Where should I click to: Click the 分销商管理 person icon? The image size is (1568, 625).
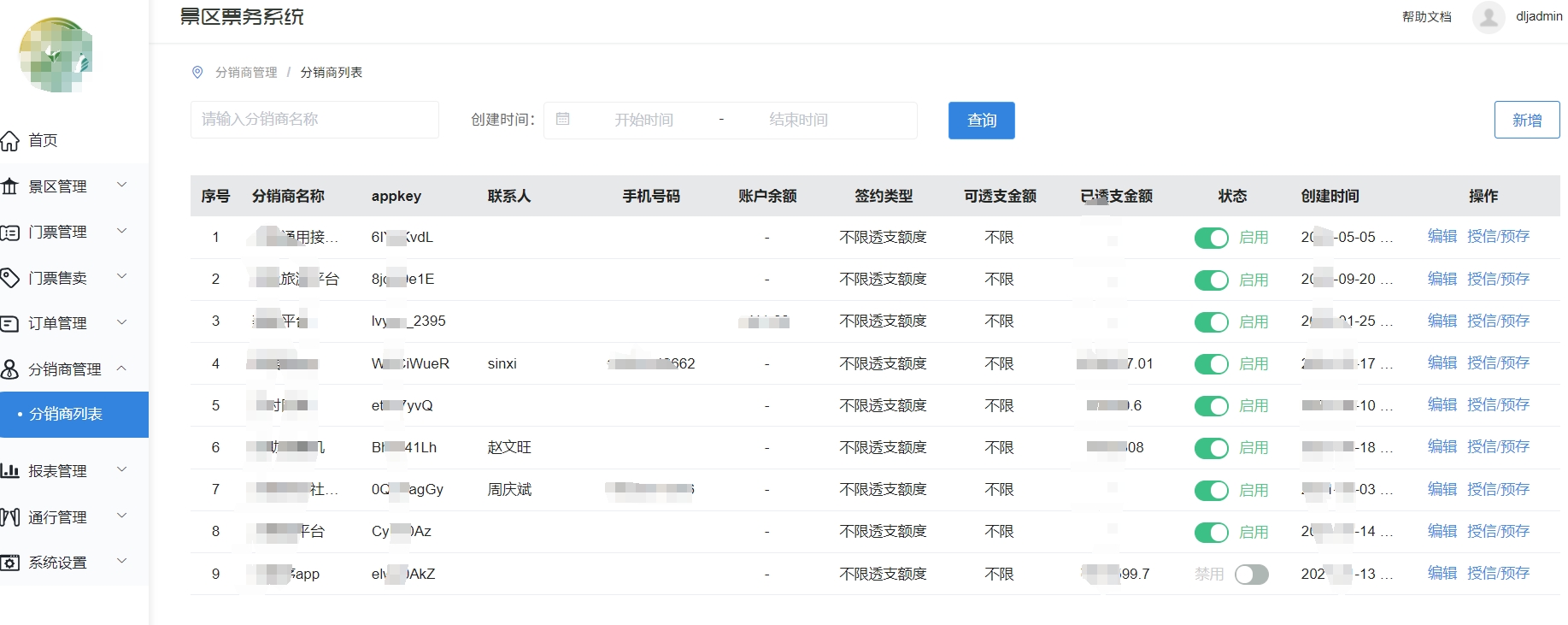(9, 369)
